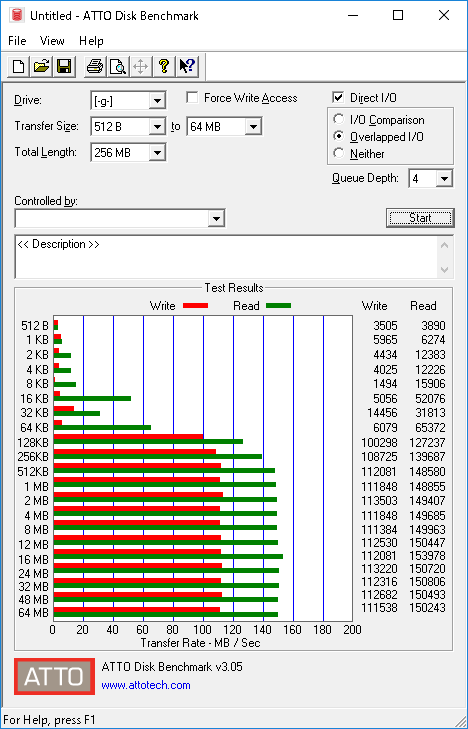The image size is (468, 729).
Task: Select the Neither radio option
Action: point(338,153)
